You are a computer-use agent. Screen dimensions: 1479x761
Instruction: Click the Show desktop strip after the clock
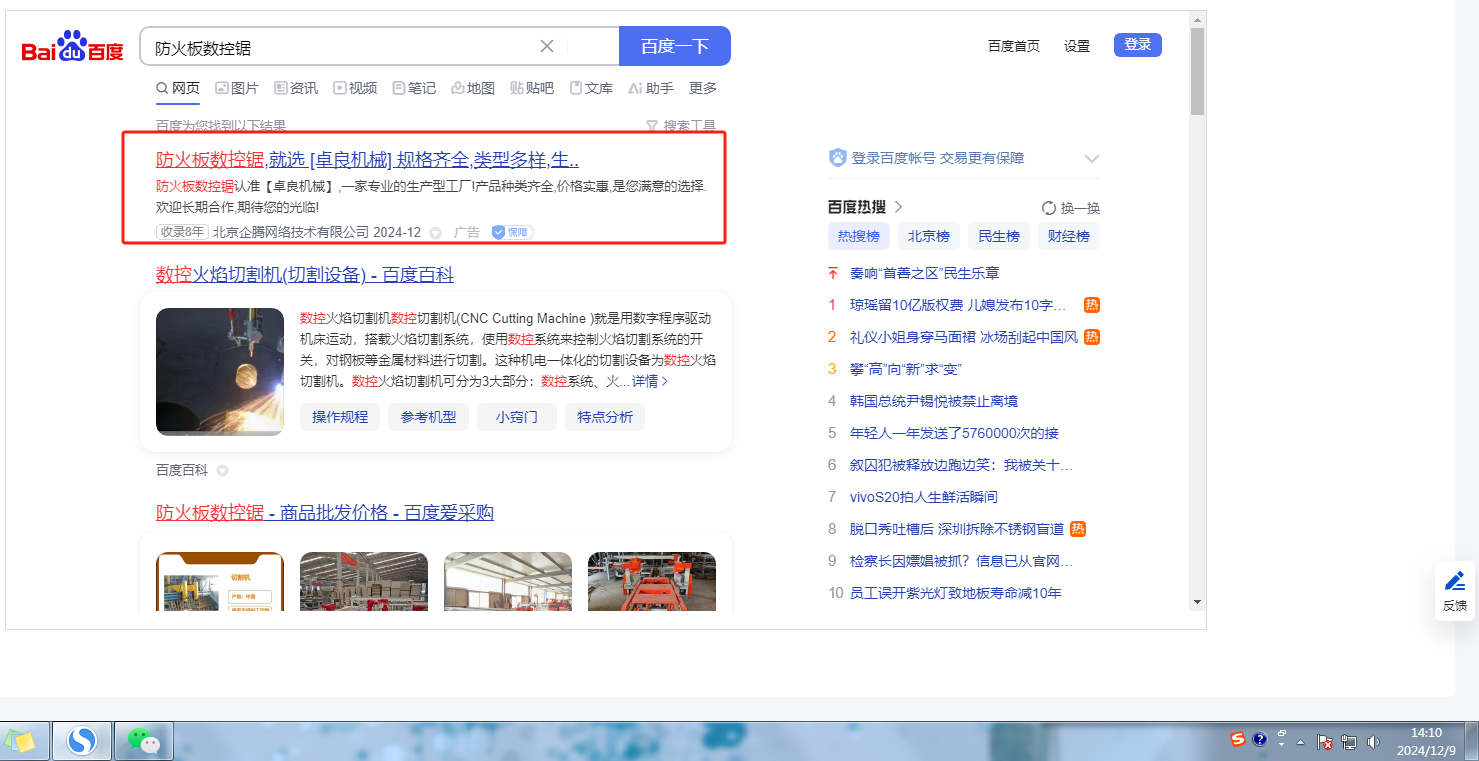tap(1472, 741)
